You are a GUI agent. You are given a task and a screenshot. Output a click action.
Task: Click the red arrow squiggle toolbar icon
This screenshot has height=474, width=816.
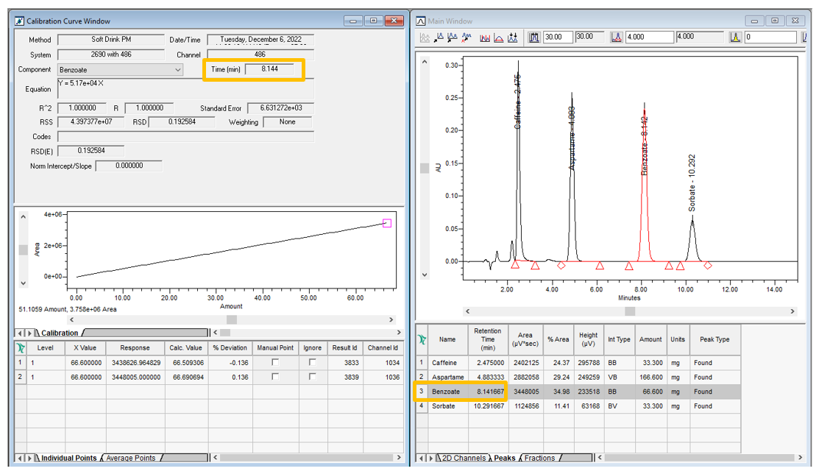[466, 37]
